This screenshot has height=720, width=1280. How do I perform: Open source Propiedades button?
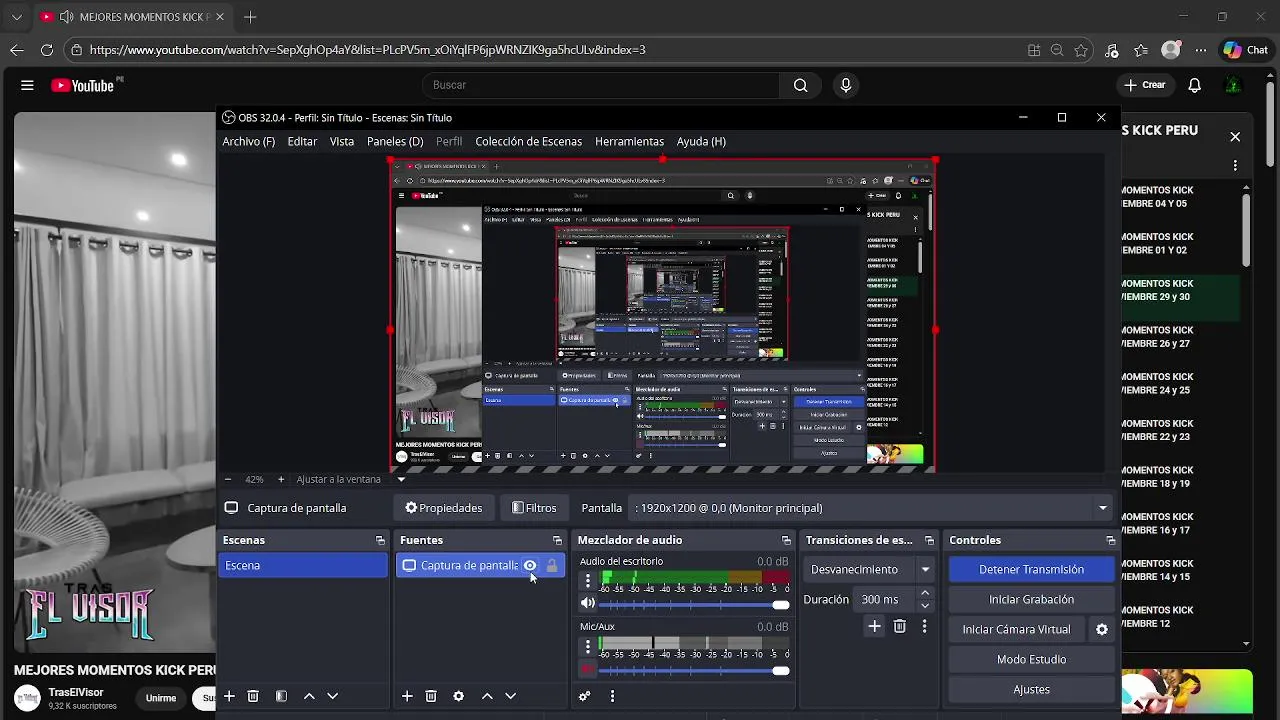[443, 508]
